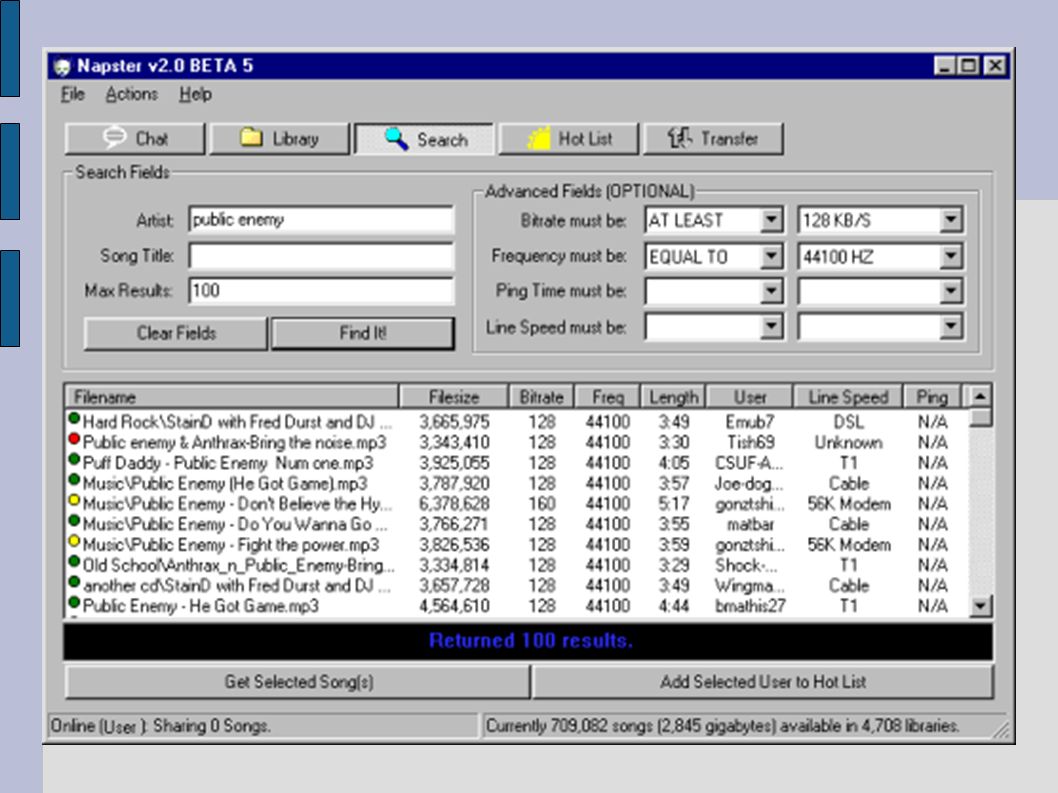Switch to the Chat tab
1058x793 pixels.
135,139
